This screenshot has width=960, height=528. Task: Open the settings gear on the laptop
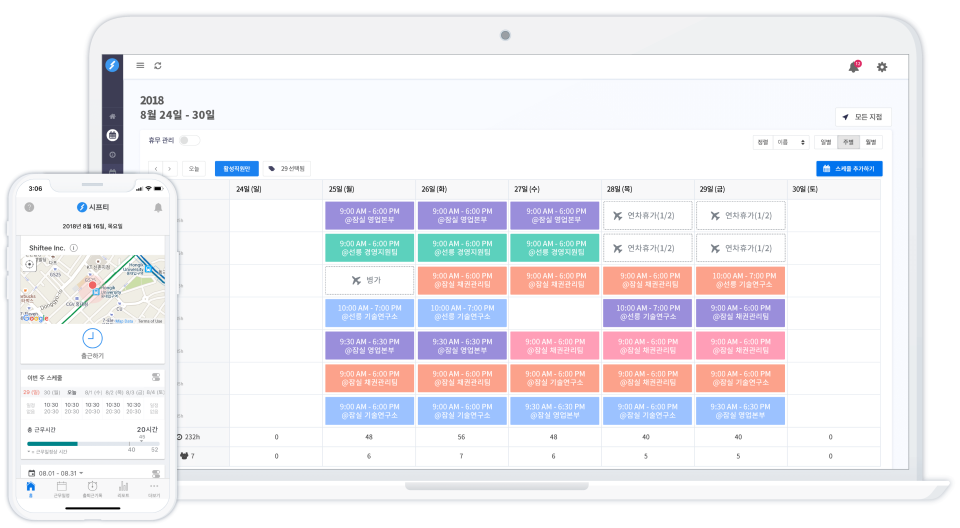click(x=882, y=67)
